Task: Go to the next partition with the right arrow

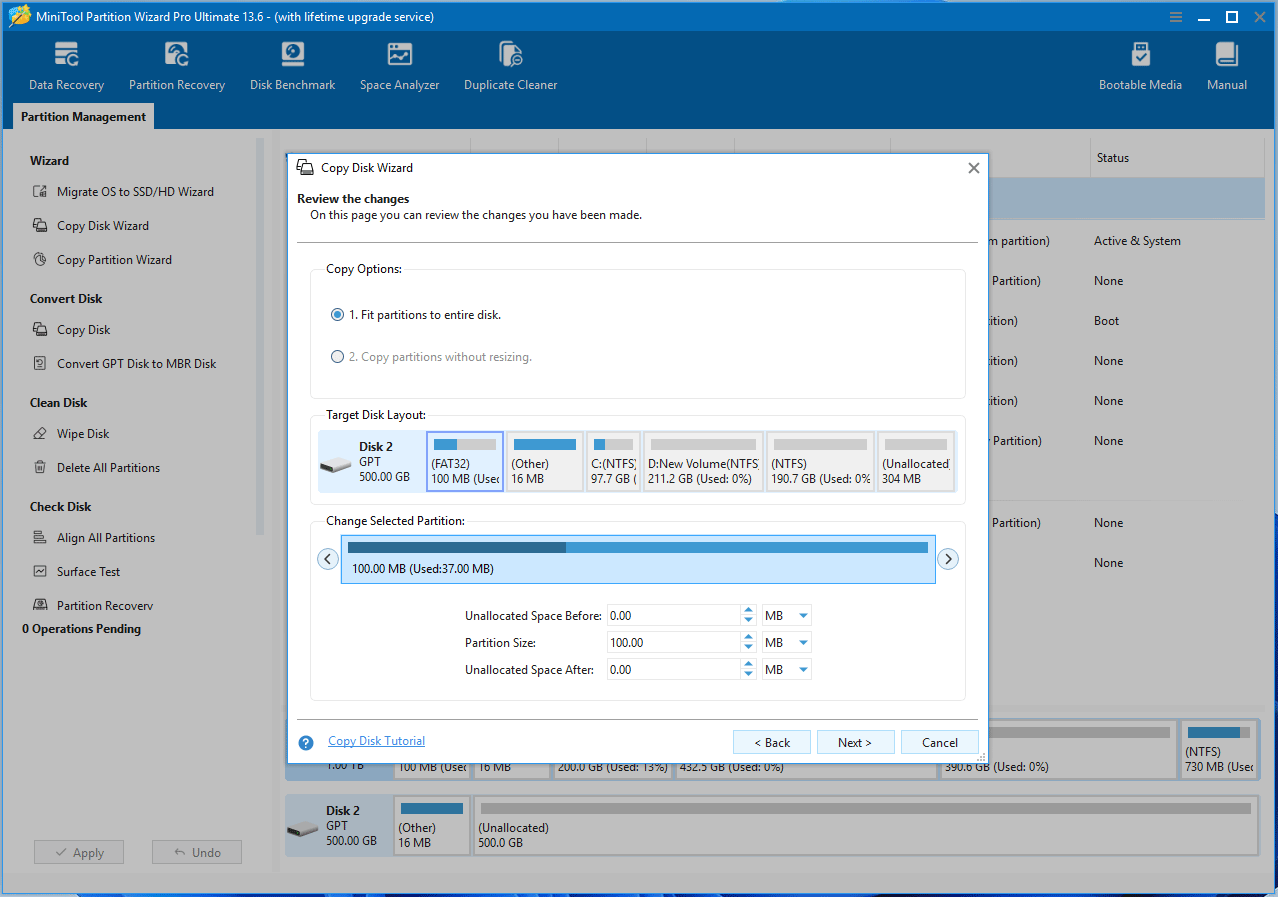Action: coord(949,559)
